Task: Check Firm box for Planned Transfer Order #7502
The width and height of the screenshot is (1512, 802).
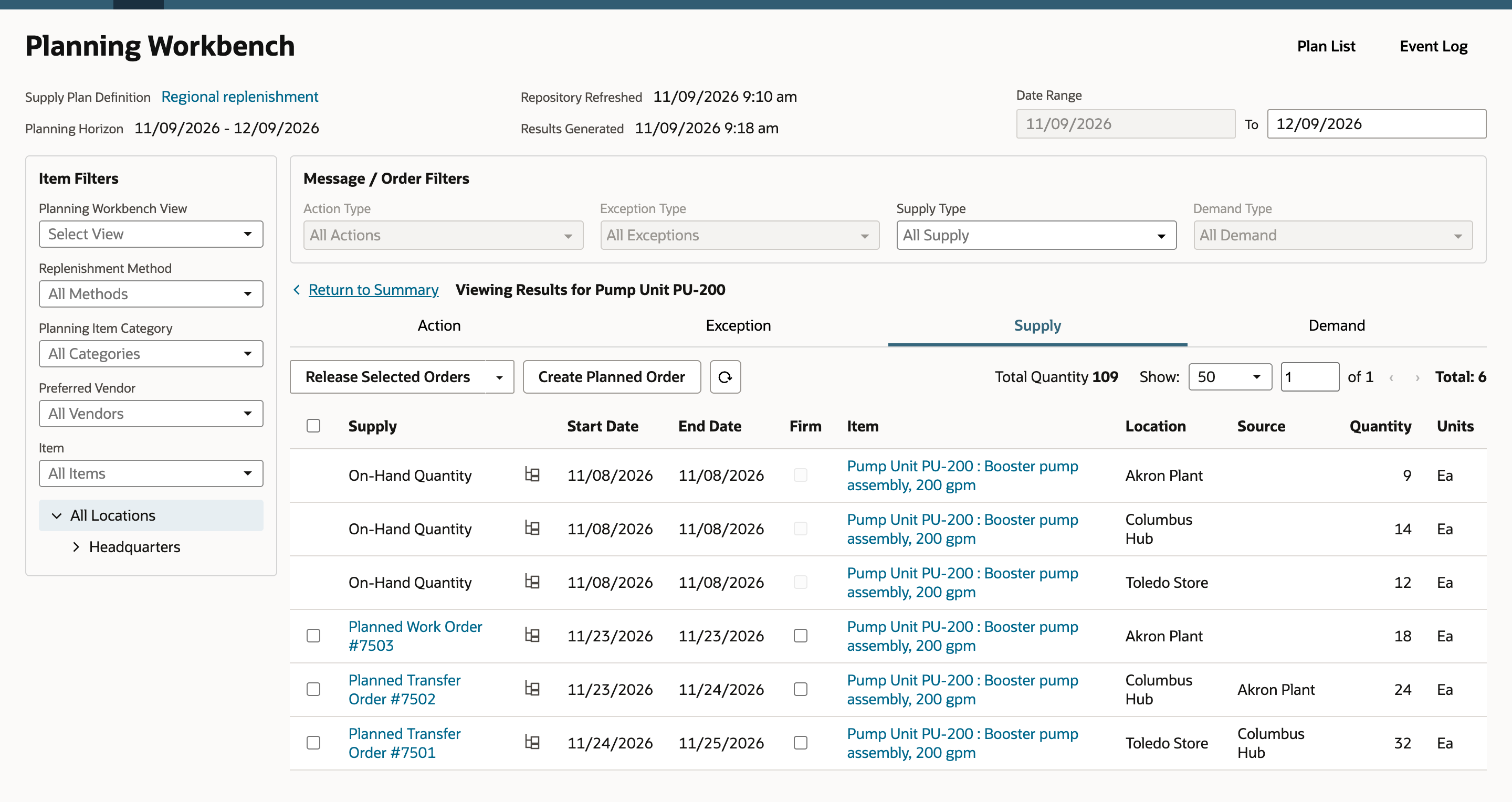Action: coord(801,689)
